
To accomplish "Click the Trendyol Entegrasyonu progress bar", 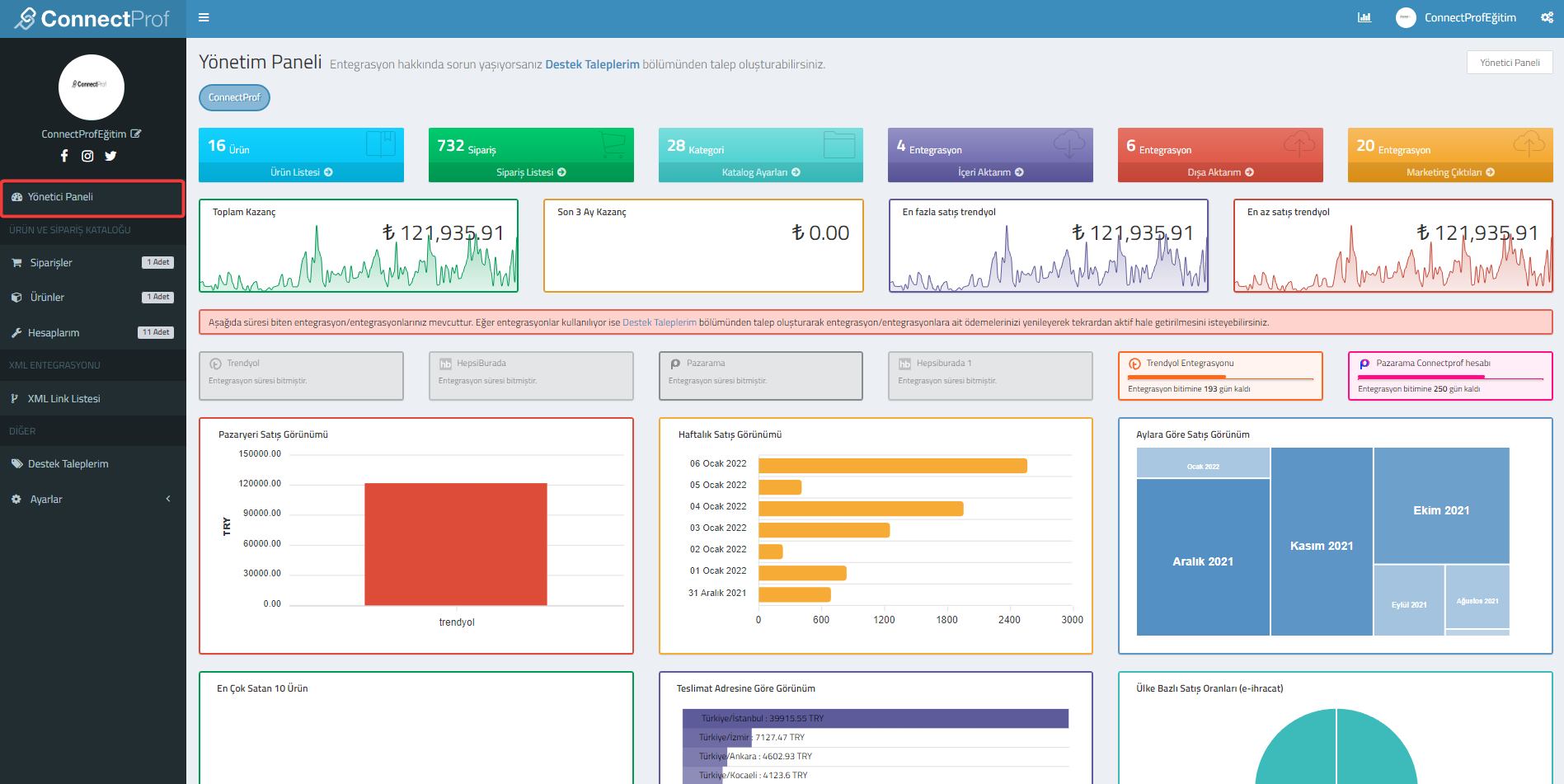I will 1220,378.
